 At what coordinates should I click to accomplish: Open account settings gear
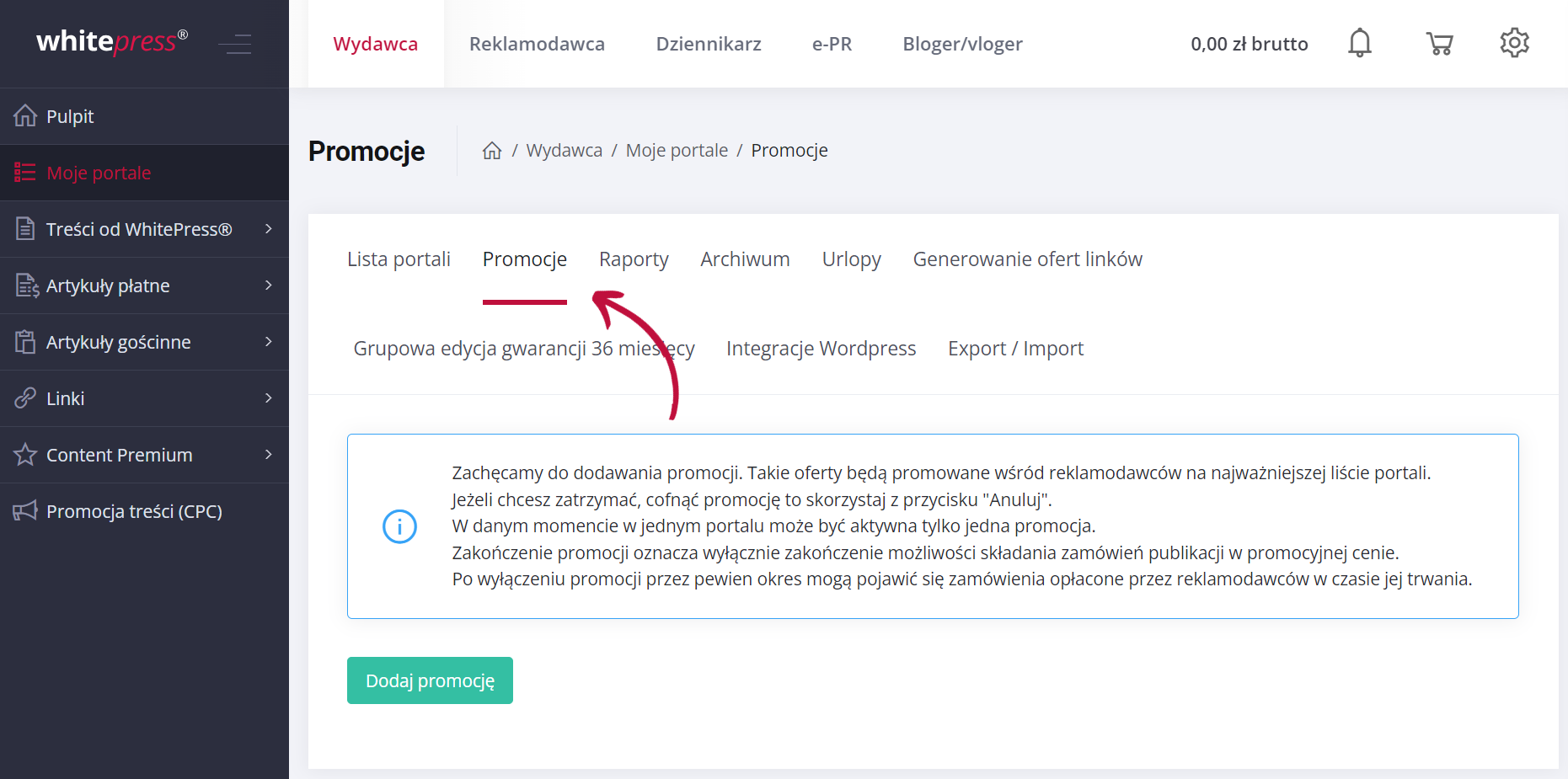[x=1514, y=43]
